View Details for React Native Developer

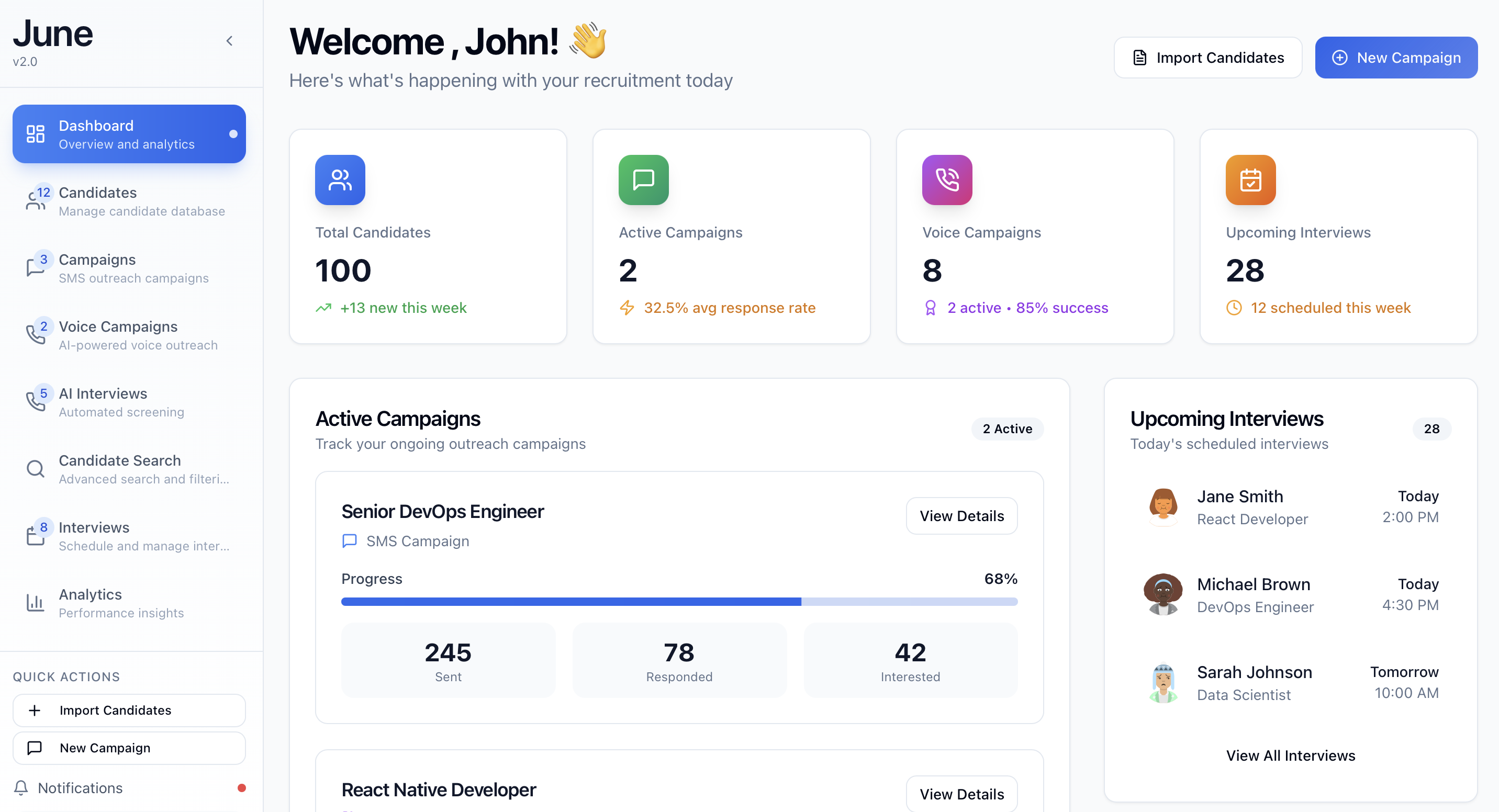(x=961, y=794)
